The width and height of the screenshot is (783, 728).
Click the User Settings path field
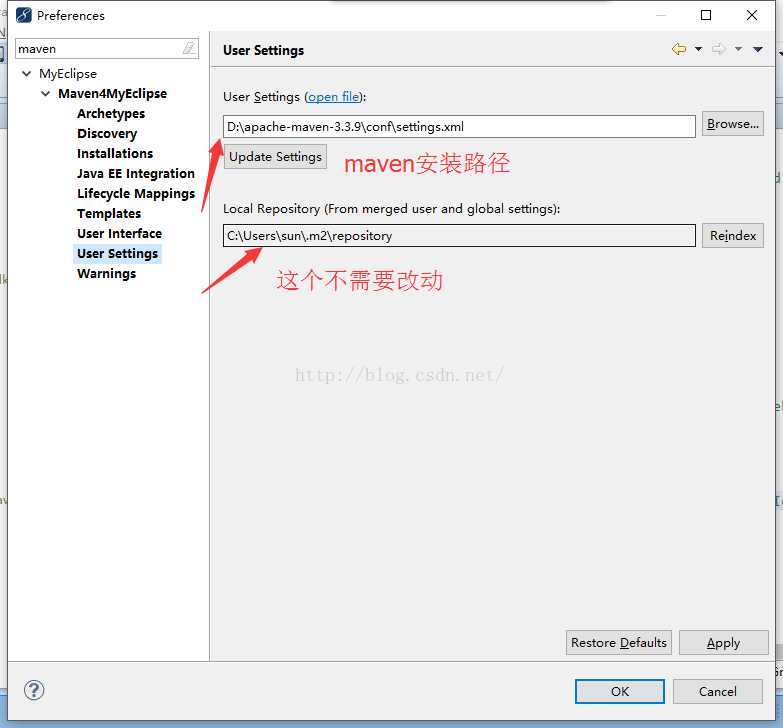point(459,126)
